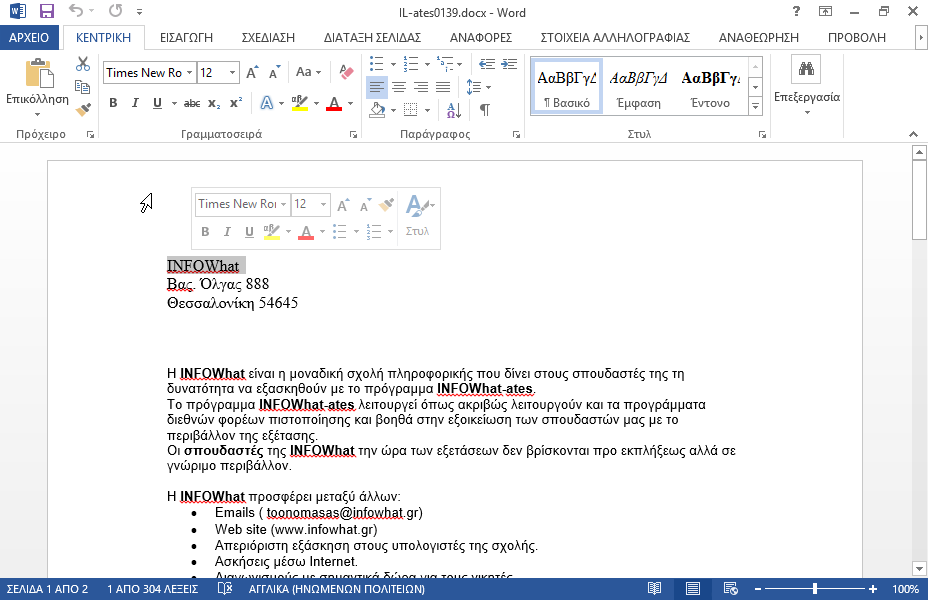Click the Paste (Επικόλληση) clipboard icon
The height and width of the screenshot is (600, 928).
point(39,73)
